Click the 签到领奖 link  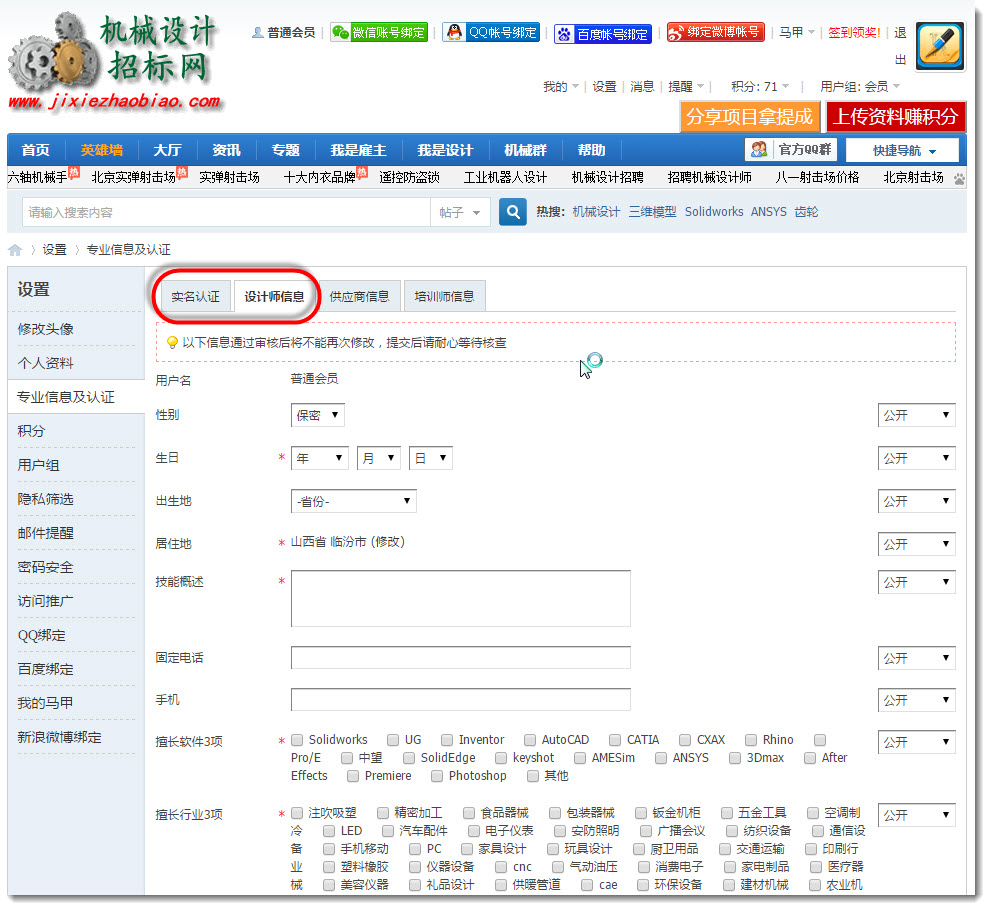[854, 32]
